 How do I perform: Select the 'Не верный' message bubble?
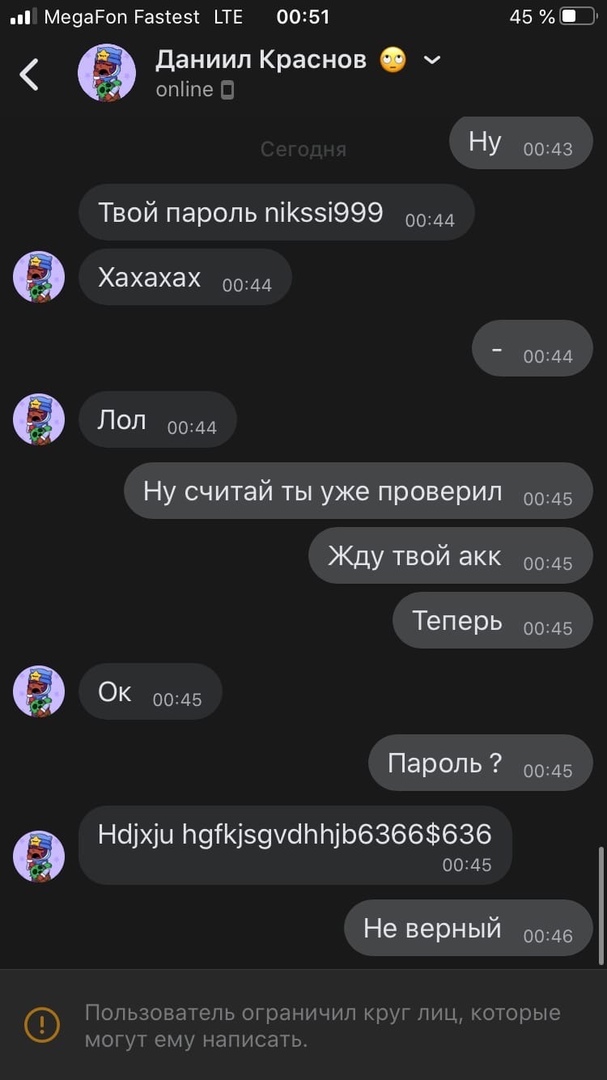tap(469, 928)
